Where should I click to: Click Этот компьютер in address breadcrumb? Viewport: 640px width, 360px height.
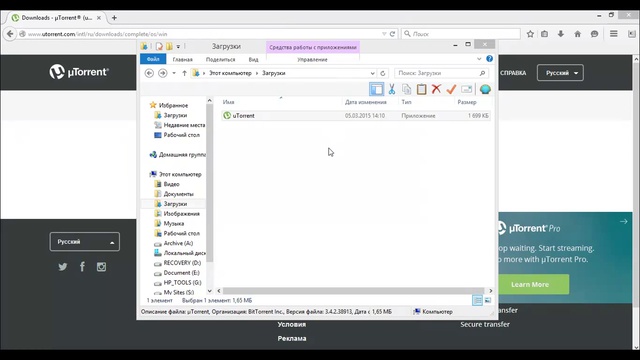tap(230, 73)
